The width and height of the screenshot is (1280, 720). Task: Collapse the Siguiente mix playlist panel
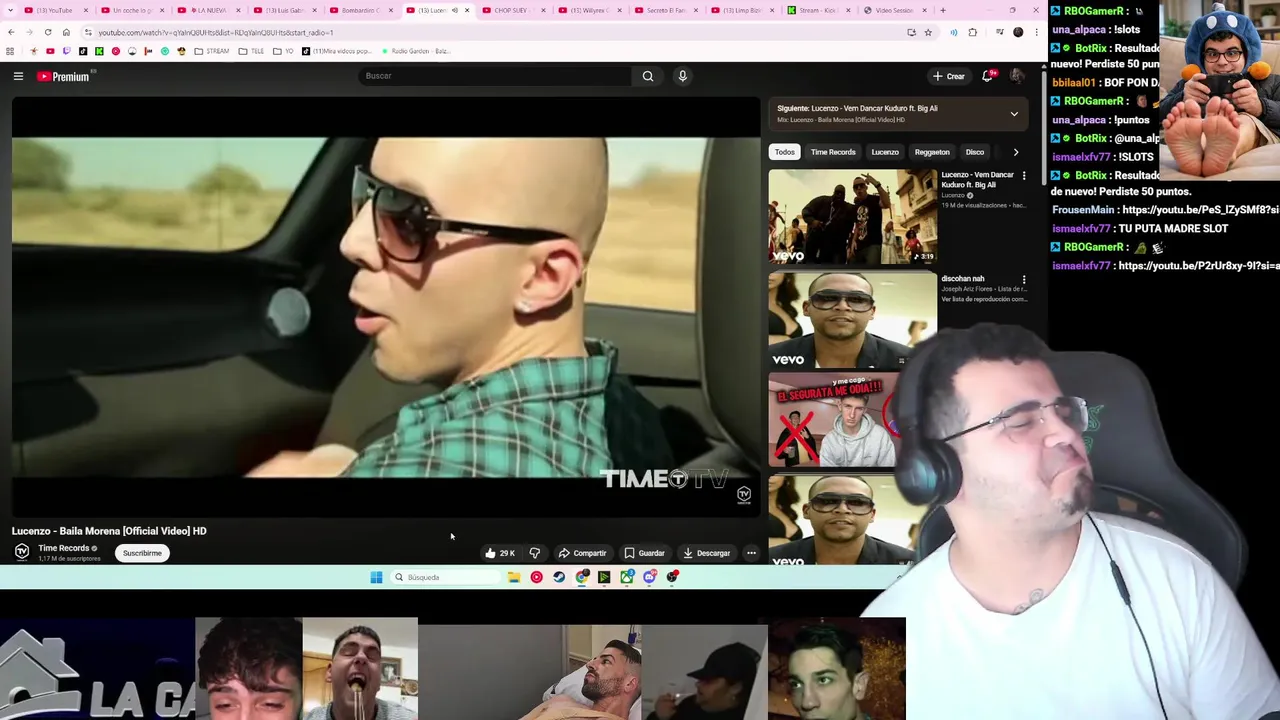coord(1014,114)
